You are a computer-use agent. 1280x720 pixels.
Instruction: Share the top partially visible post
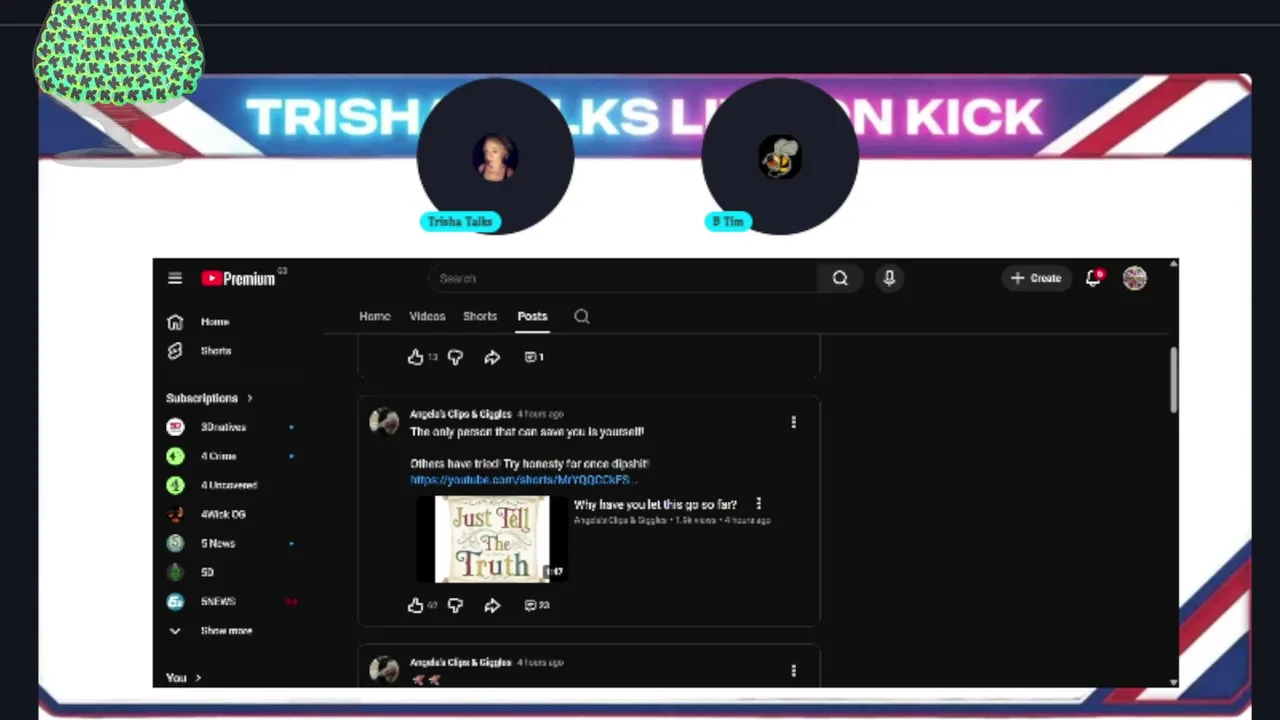pos(492,357)
